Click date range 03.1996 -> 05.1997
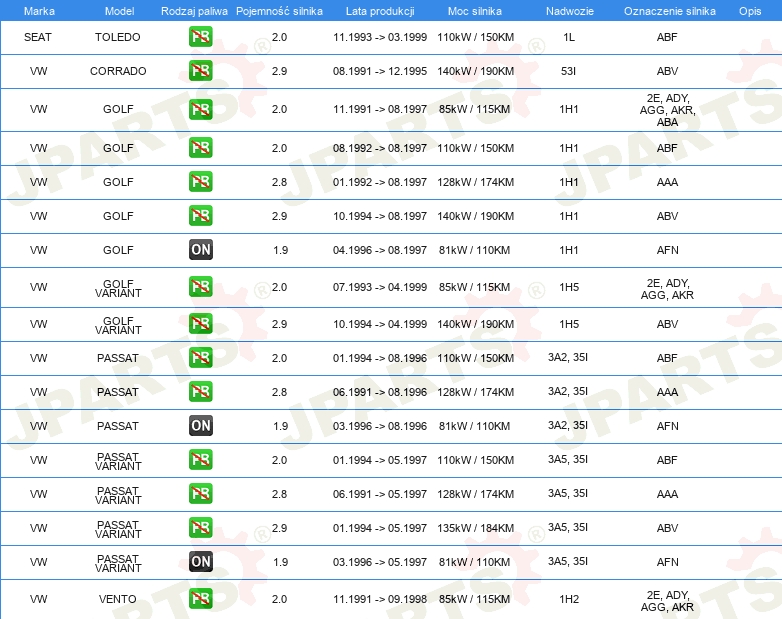782x619 pixels. [380, 562]
